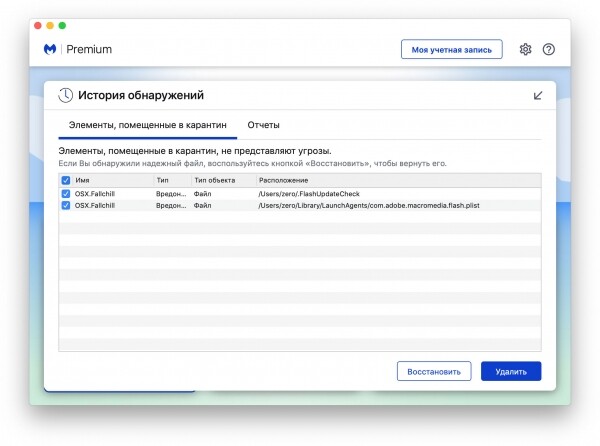The height and width of the screenshot is (446, 600).
Task: Open Моя учетная запись
Action: pyautogui.click(x=452, y=49)
